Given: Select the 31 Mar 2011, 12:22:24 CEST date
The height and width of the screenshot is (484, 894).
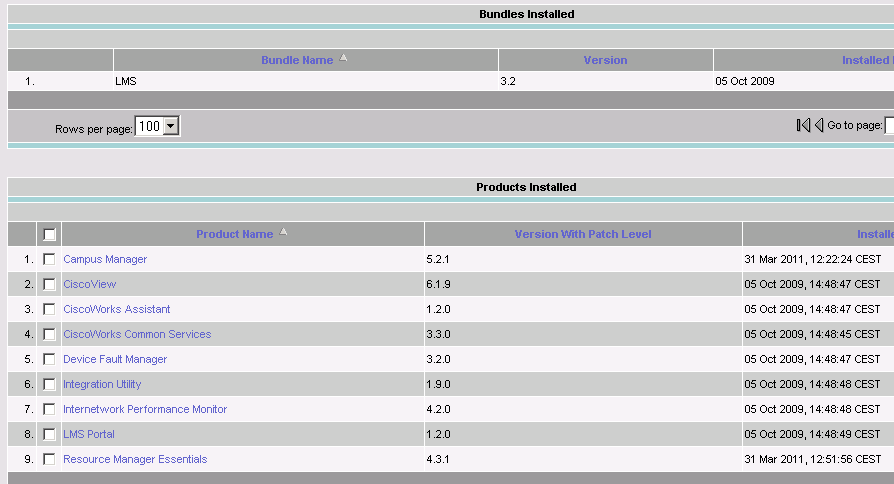Looking at the screenshot, I should click(812, 259).
